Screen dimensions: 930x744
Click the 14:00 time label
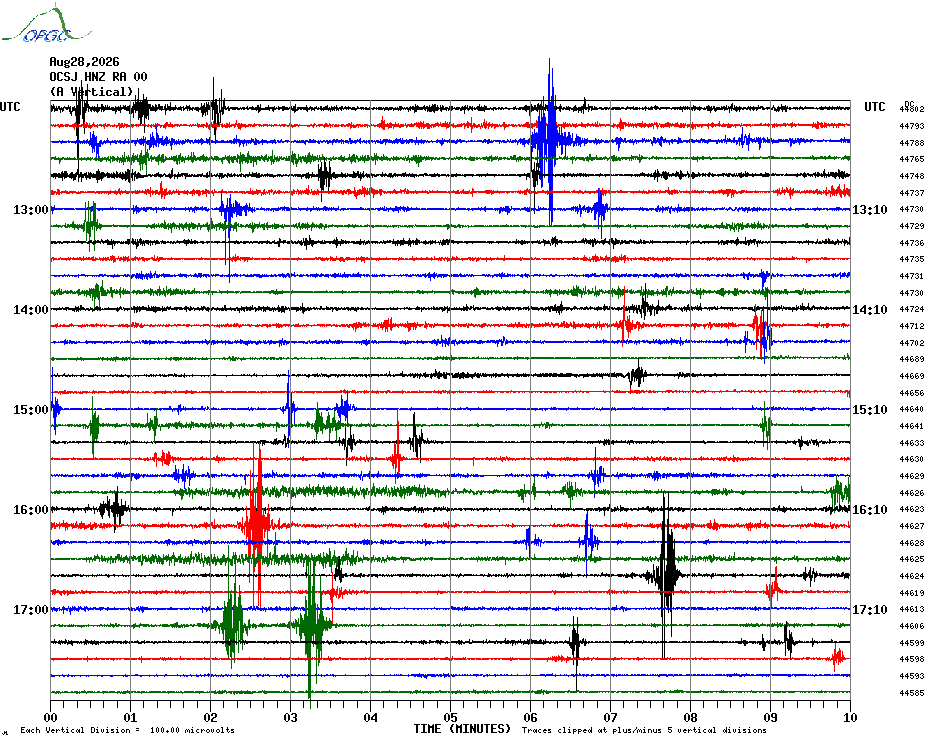pyautogui.click(x=31, y=310)
